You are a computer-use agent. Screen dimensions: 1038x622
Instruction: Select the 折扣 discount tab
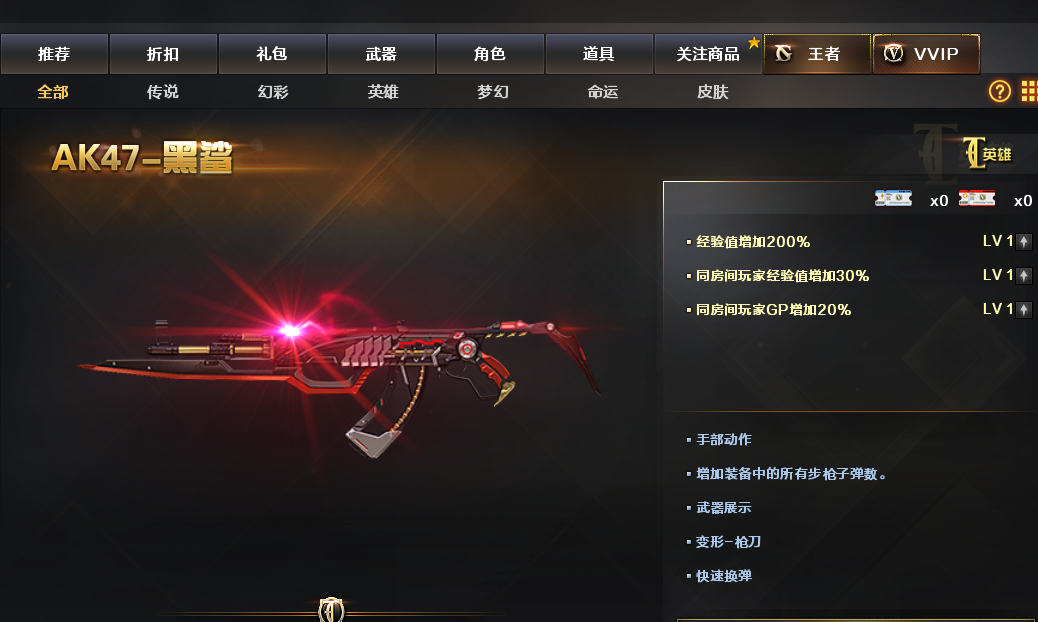click(163, 54)
